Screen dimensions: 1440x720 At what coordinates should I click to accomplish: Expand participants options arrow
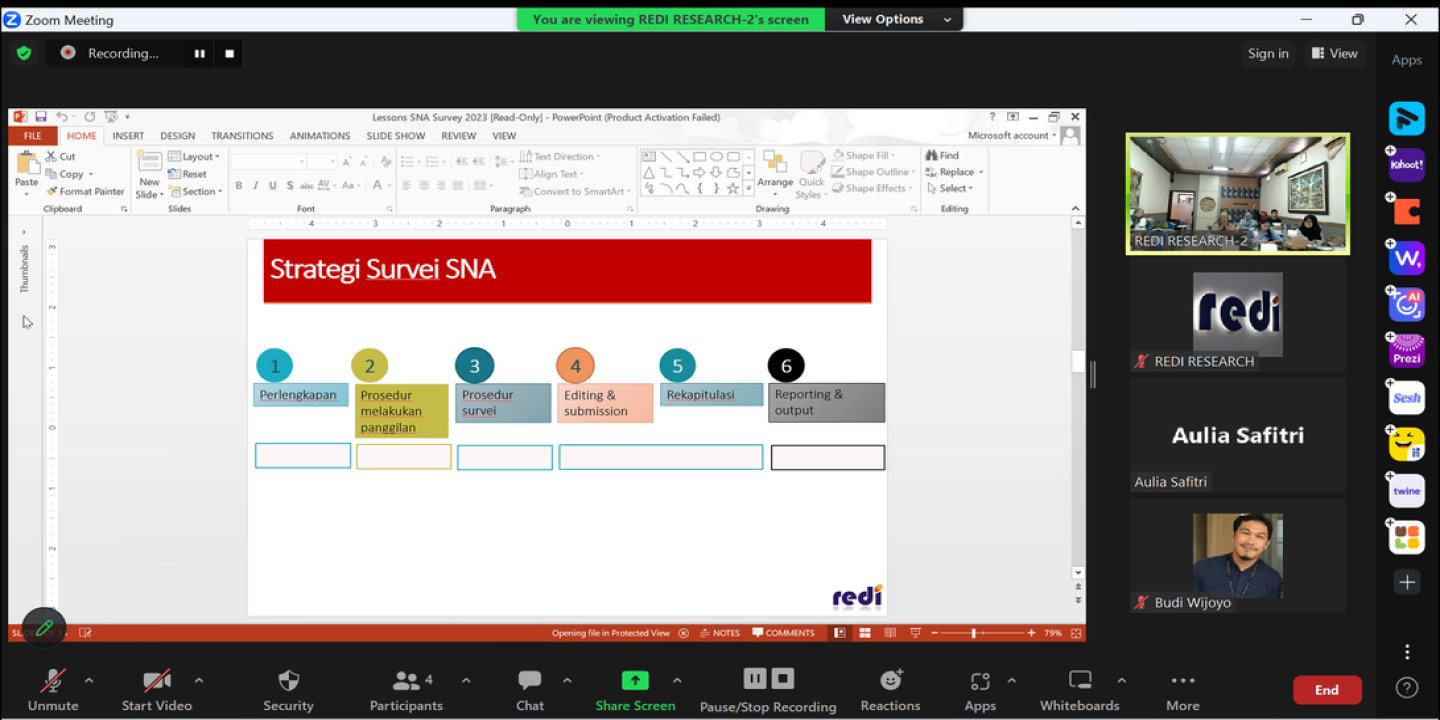pyautogui.click(x=466, y=681)
